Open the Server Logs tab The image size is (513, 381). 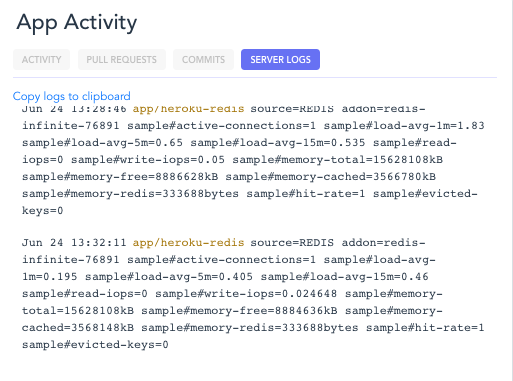tap(280, 59)
